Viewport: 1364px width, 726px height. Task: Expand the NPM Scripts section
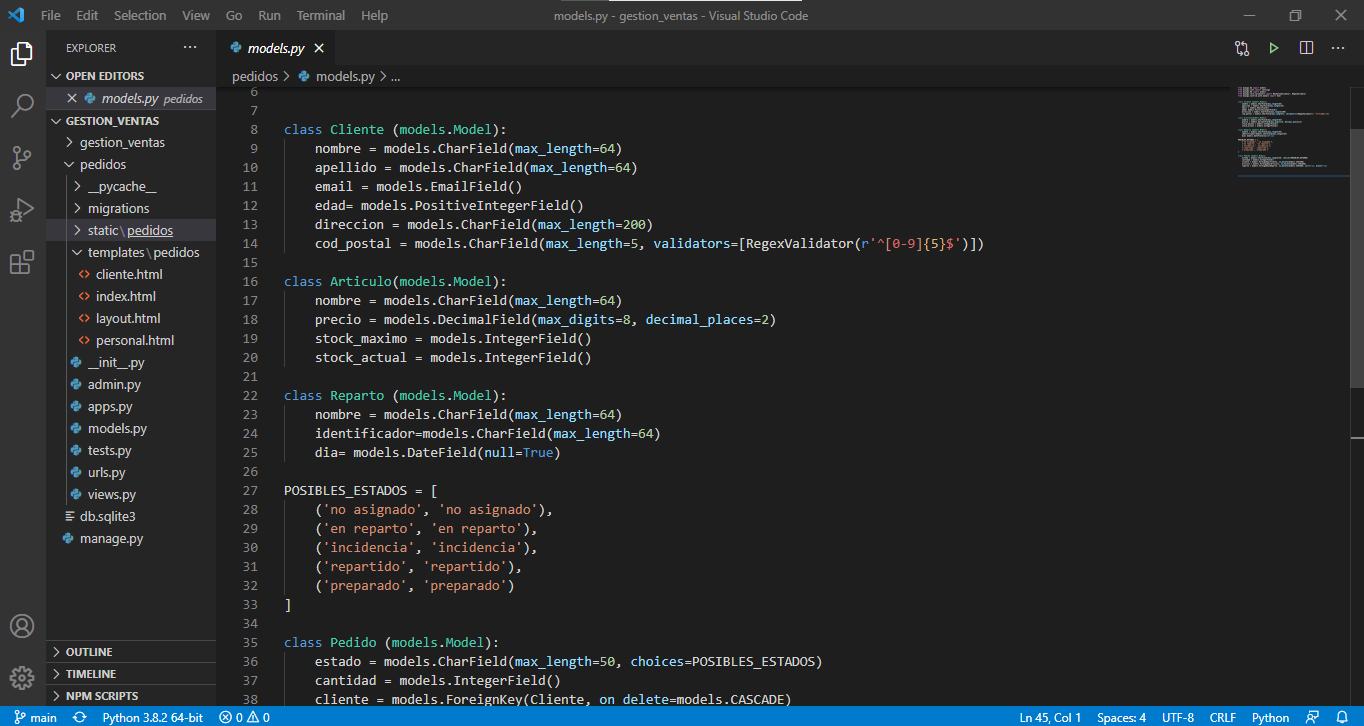(131, 696)
